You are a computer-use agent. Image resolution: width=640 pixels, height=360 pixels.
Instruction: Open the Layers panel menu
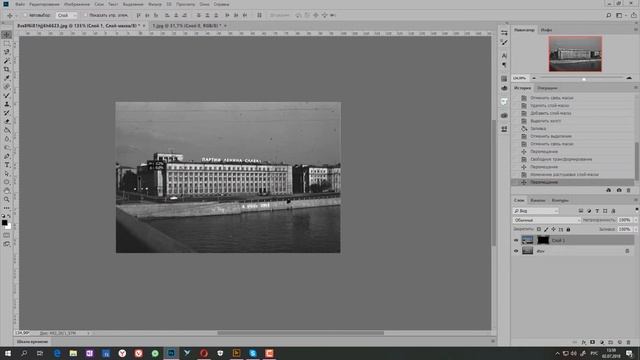point(636,200)
